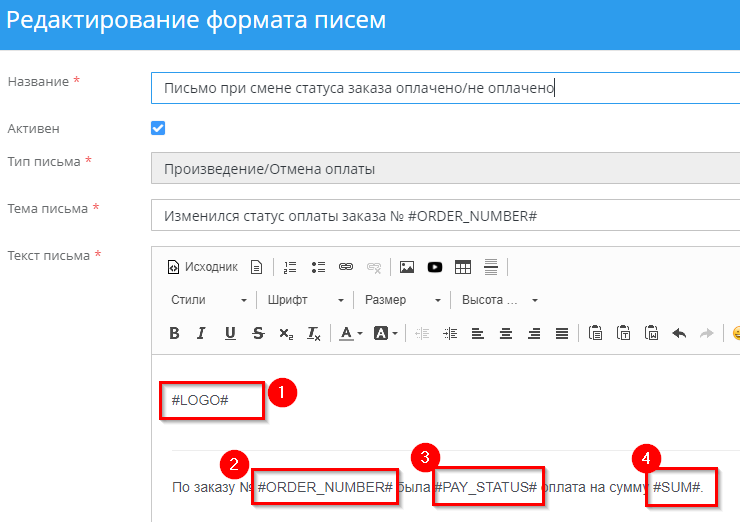Toggle bold formatting
Screen dimensions: 740x522
point(174,333)
